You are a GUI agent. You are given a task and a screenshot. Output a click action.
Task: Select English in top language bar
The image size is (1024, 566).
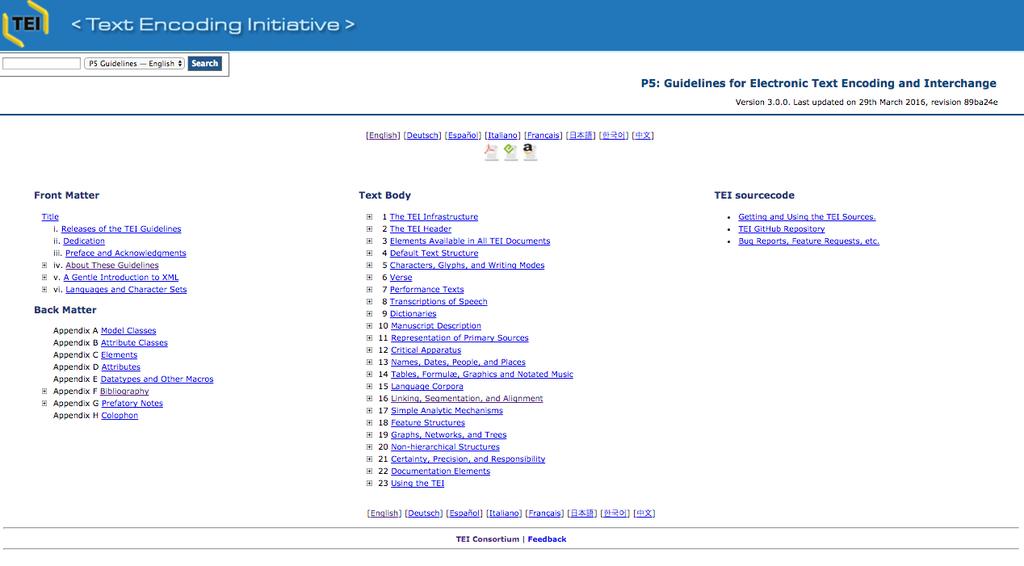point(383,135)
